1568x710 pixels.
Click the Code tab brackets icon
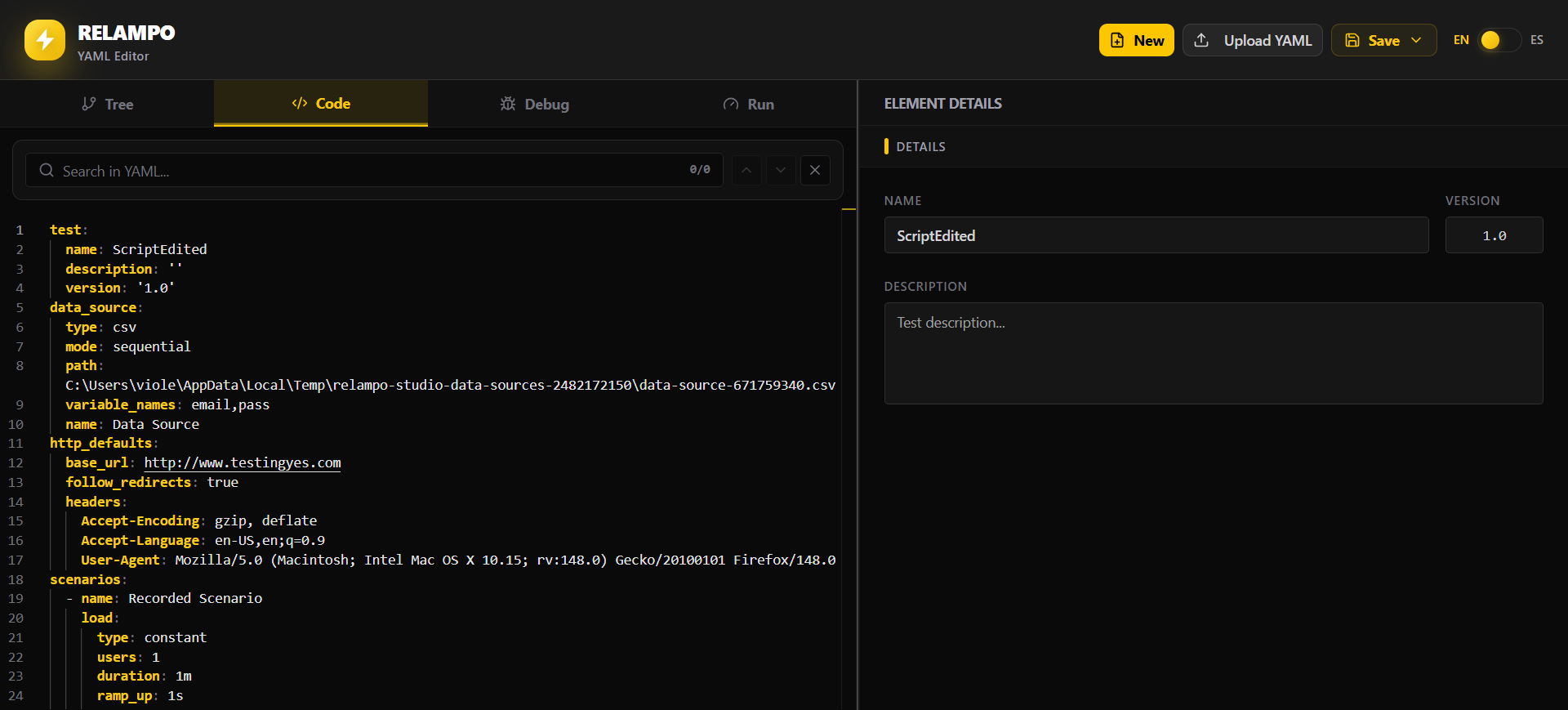pos(300,103)
